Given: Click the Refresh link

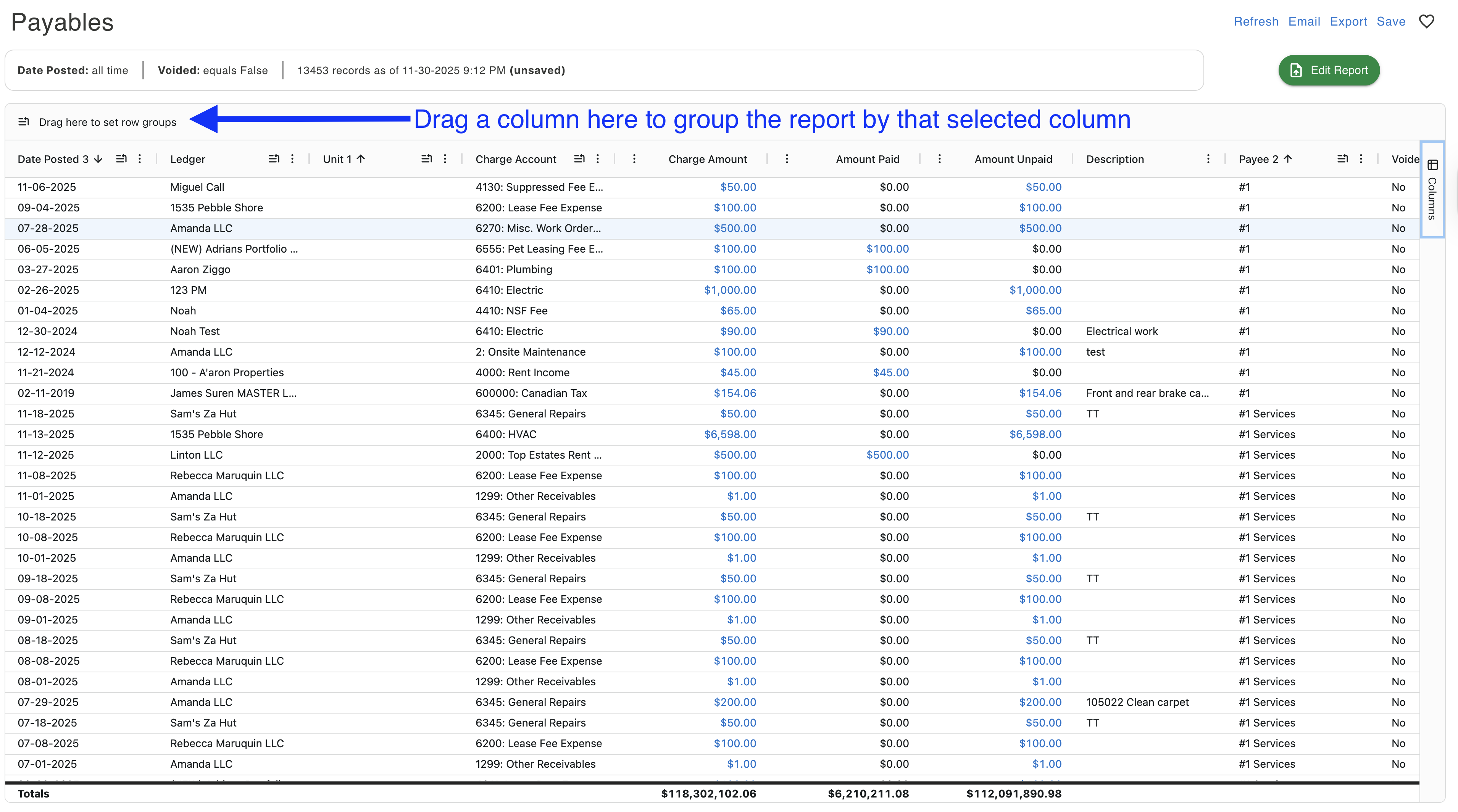Looking at the screenshot, I should 1256,21.
